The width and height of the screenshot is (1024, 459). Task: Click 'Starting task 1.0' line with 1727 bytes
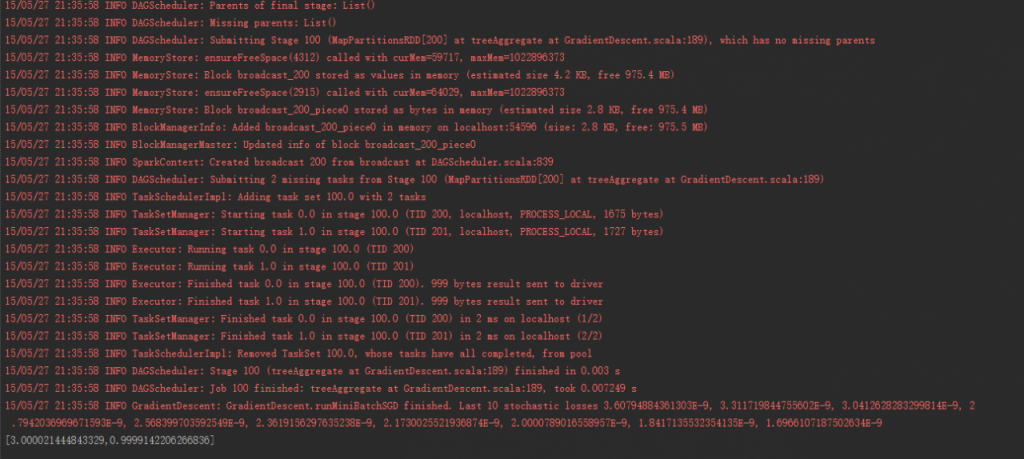point(334,231)
